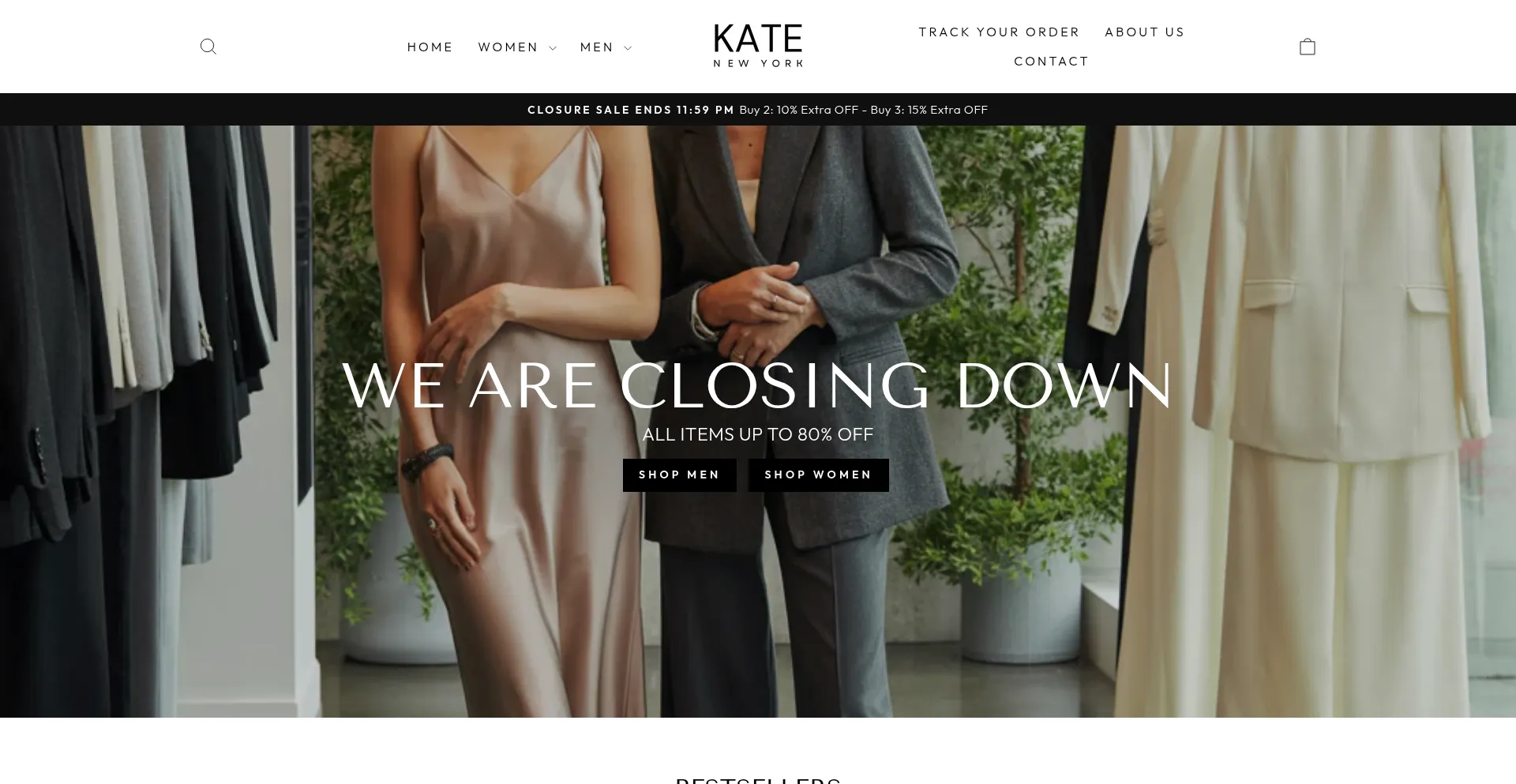Click the Bestsellers section heading
Image resolution: width=1516 pixels, height=784 pixels.
pos(758,780)
